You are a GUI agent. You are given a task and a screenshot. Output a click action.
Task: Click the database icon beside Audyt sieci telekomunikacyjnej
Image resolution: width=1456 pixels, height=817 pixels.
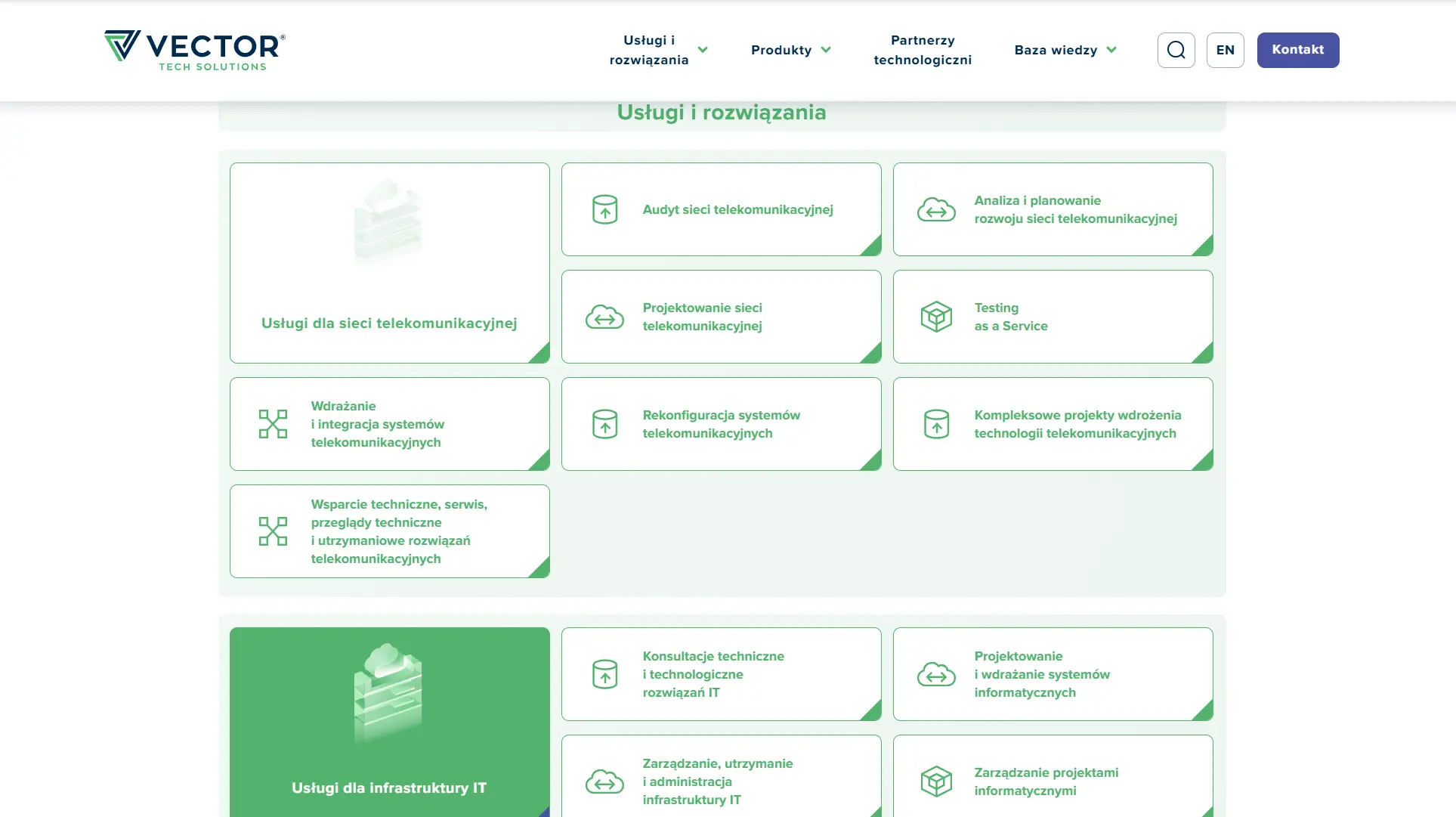pos(604,209)
